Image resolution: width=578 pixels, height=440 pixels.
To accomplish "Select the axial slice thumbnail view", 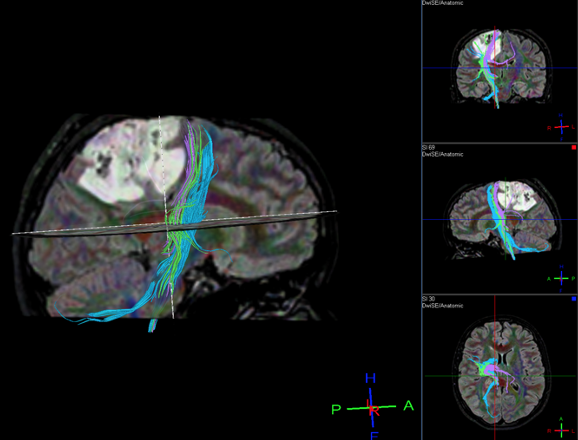I will click(499, 368).
